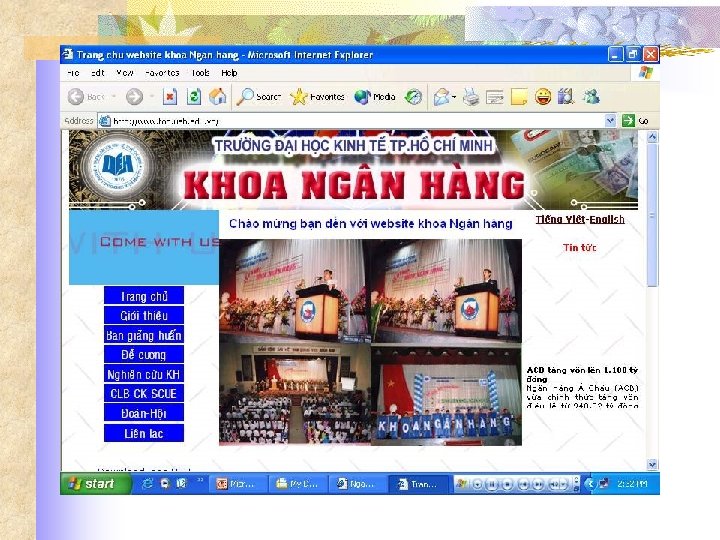720x540 pixels.
Task: Open the Nghiên cứu KH button
Action: (x=144, y=374)
